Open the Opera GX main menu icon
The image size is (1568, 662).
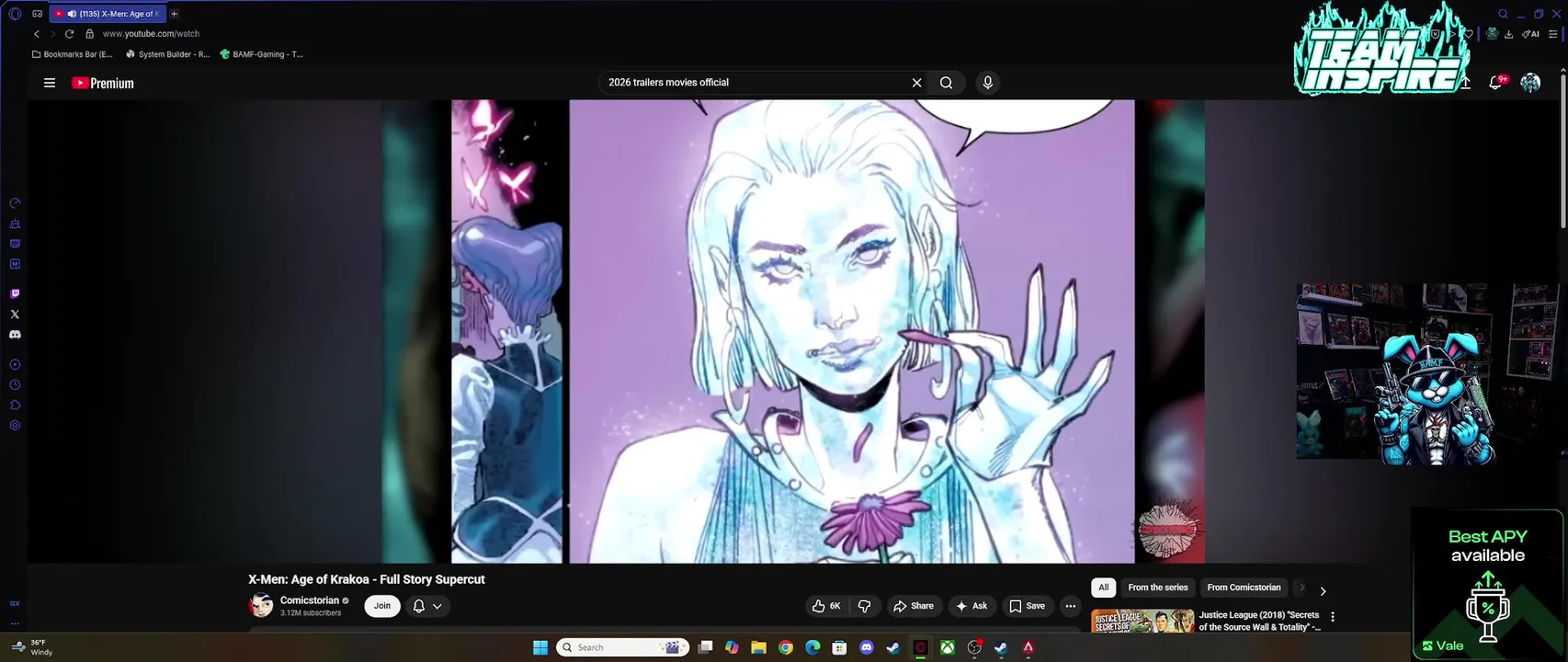point(15,14)
